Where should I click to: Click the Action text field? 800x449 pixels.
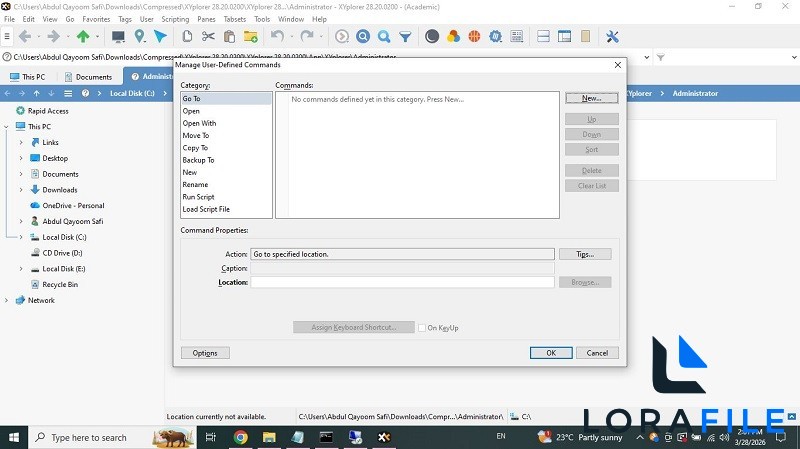click(x=402, y=254)
